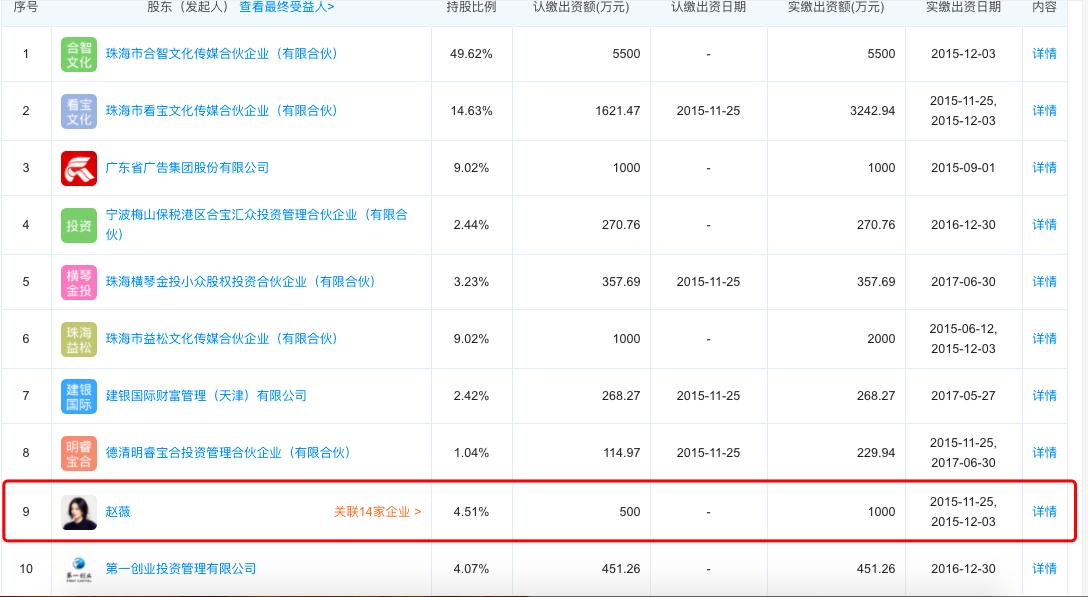The width and height of the screenshot is (1088, 597).
Task: Open 德清明睿宝合投资管理合伙企业 link
Action: pyautogui.click(x=228, y=453)
